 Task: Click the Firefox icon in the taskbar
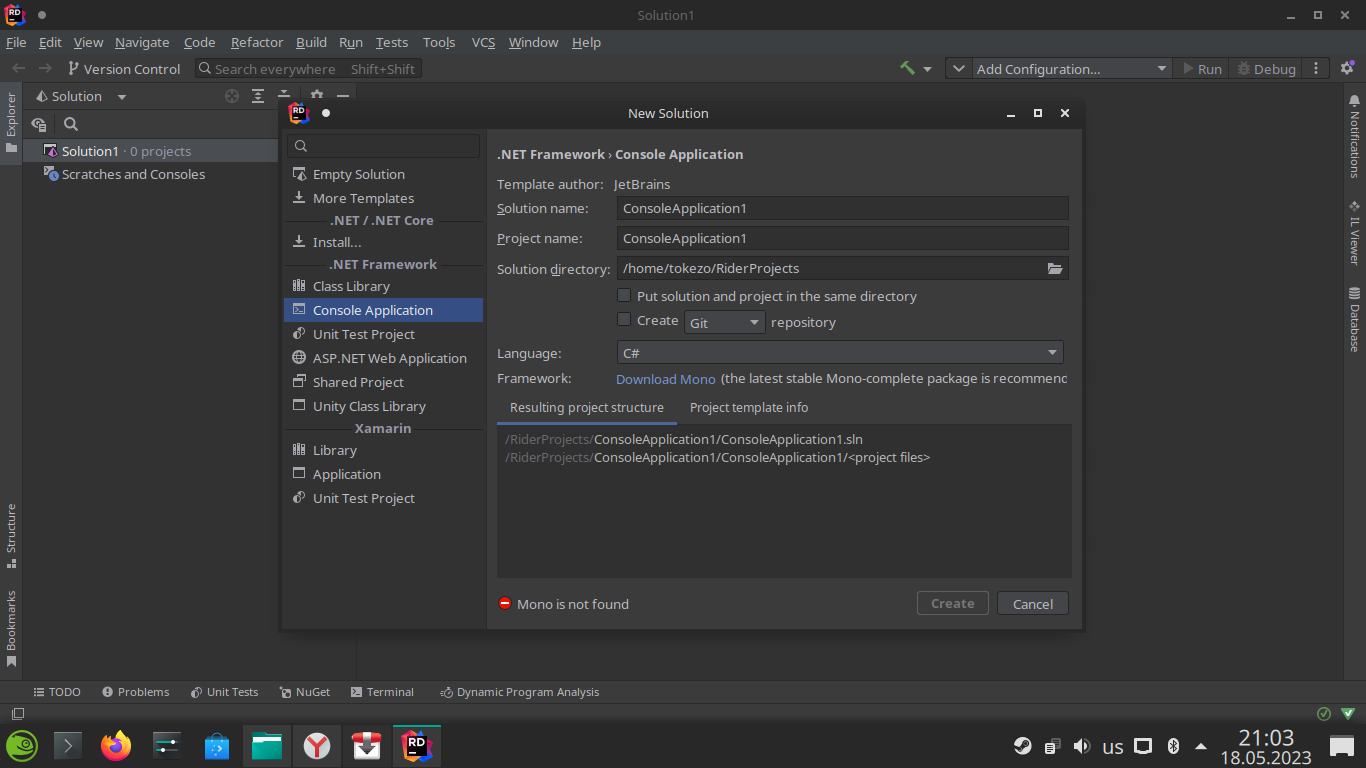pyautogui.click(x=116, y=746)
